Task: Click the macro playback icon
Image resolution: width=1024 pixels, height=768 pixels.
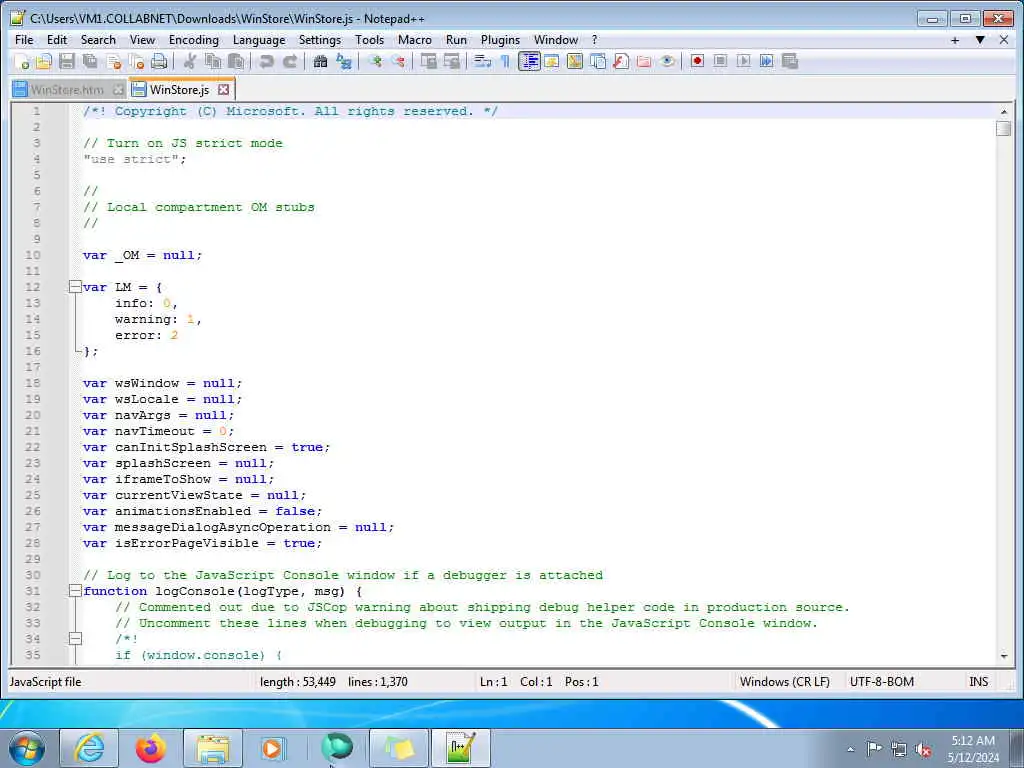Action: point(743,61)
